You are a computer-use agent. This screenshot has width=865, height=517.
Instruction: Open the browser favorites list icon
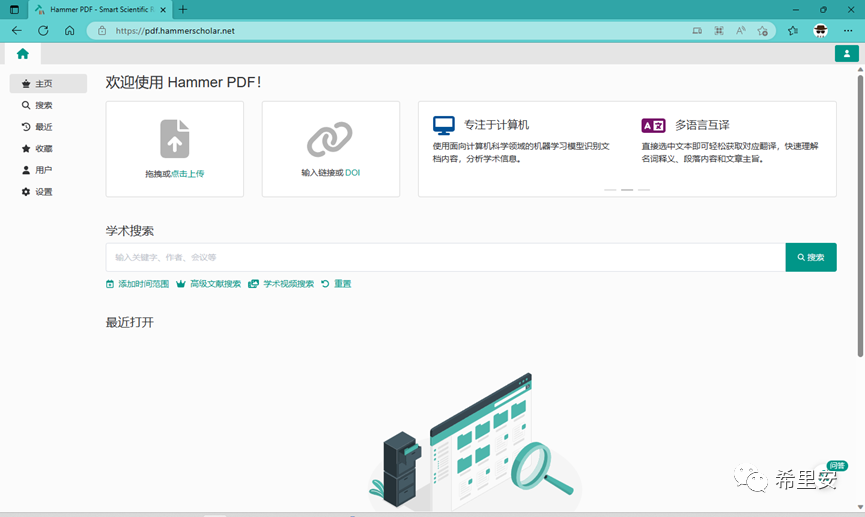click(793, 31)
